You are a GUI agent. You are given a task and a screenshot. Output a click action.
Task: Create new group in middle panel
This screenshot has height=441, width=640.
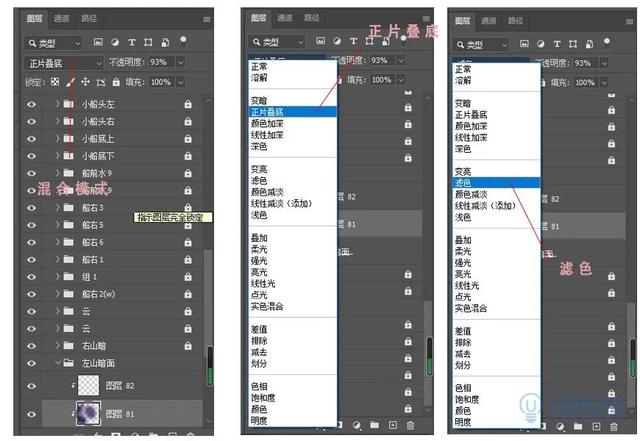(374, 425)
